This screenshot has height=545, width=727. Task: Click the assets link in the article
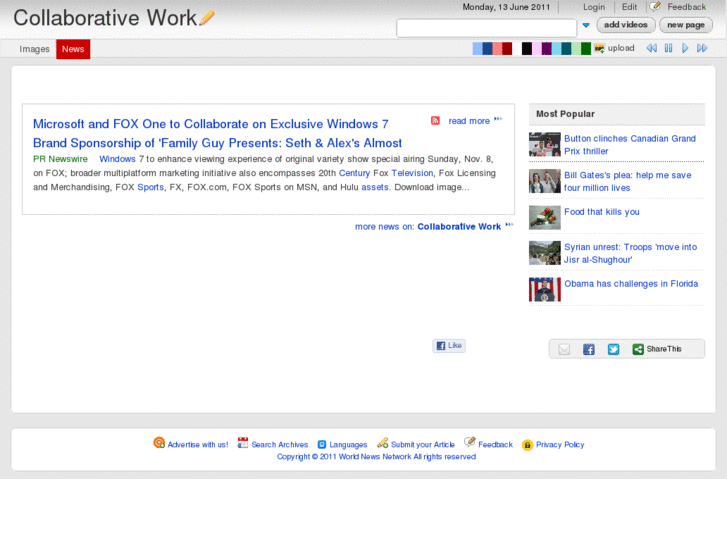(375, 187)
